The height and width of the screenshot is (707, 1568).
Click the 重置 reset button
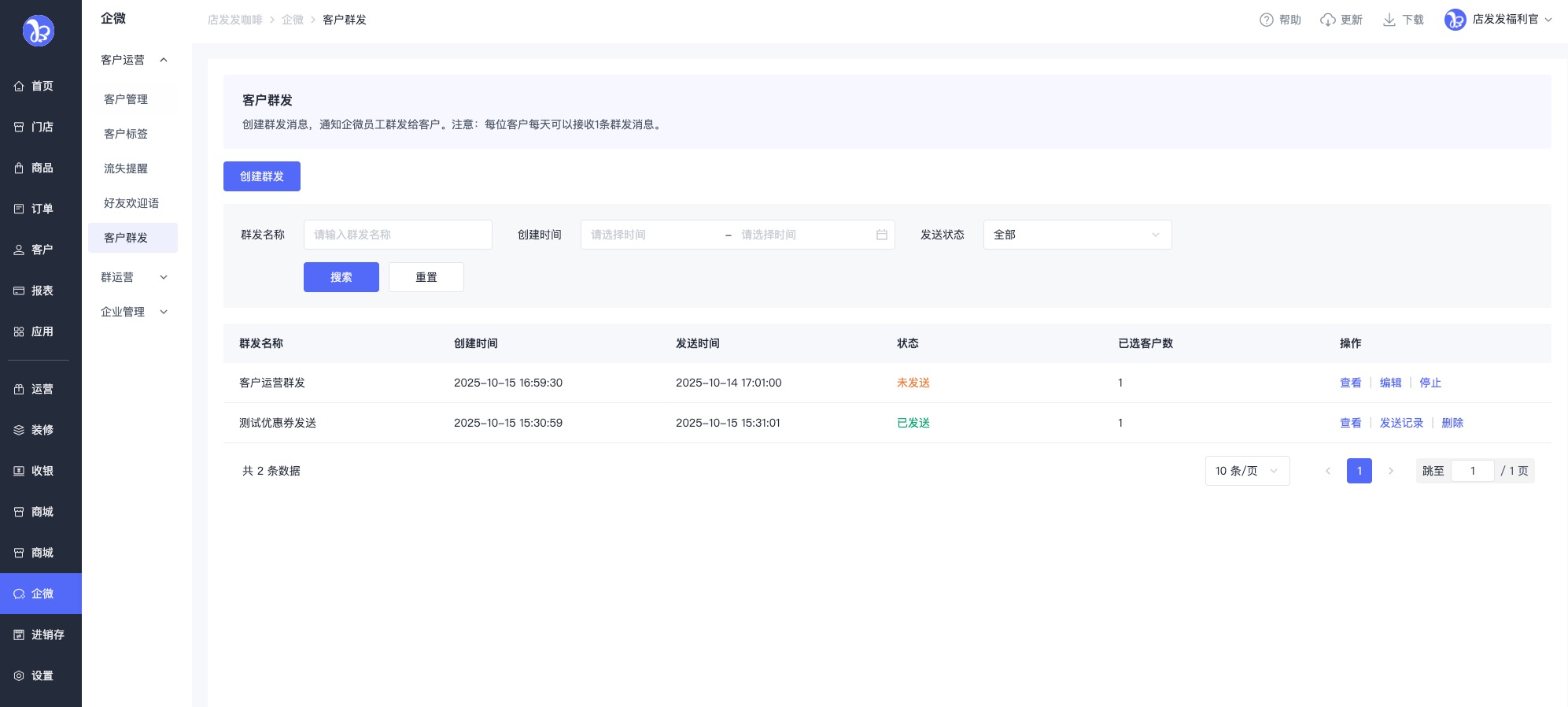click(426, 277)
